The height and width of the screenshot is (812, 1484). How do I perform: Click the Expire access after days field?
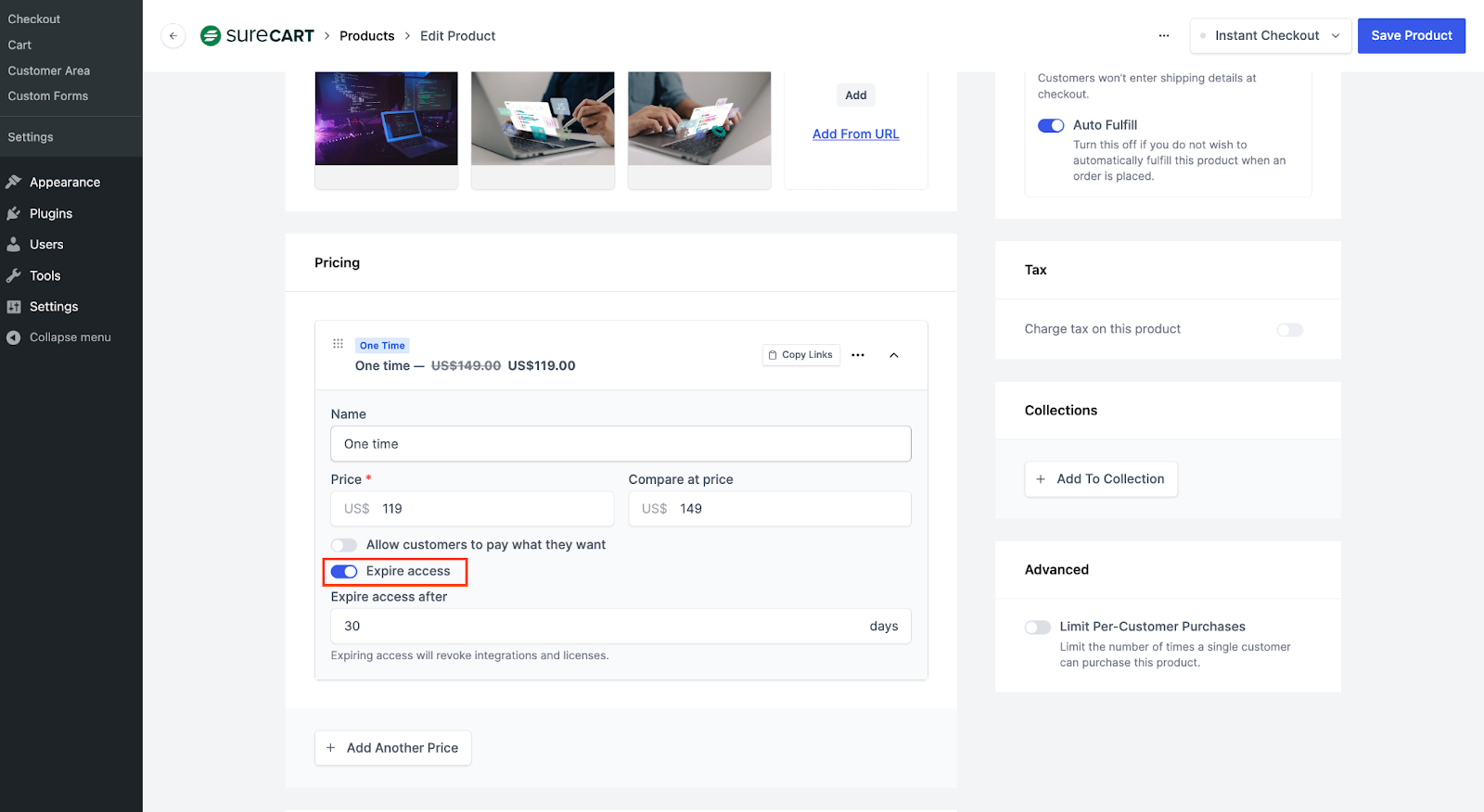(620, 627)
